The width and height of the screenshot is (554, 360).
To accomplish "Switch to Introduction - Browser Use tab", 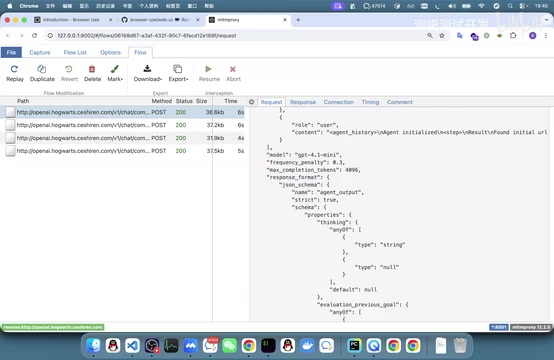I will (73, 20).
